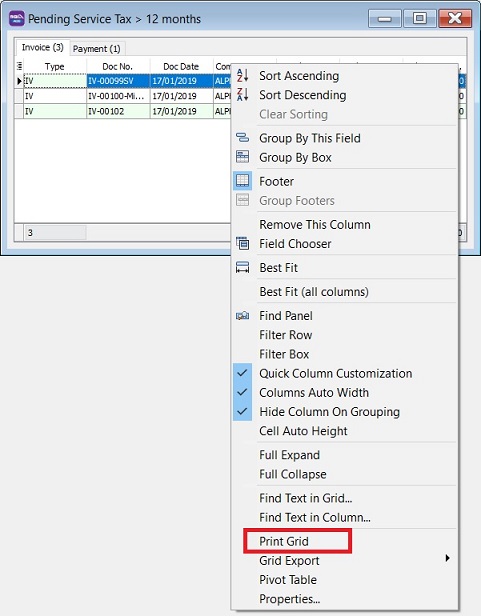This screenshot has width=481, height=616.
Task: Untick the Quick Column Customization checkmark
Action: (242, 373)
